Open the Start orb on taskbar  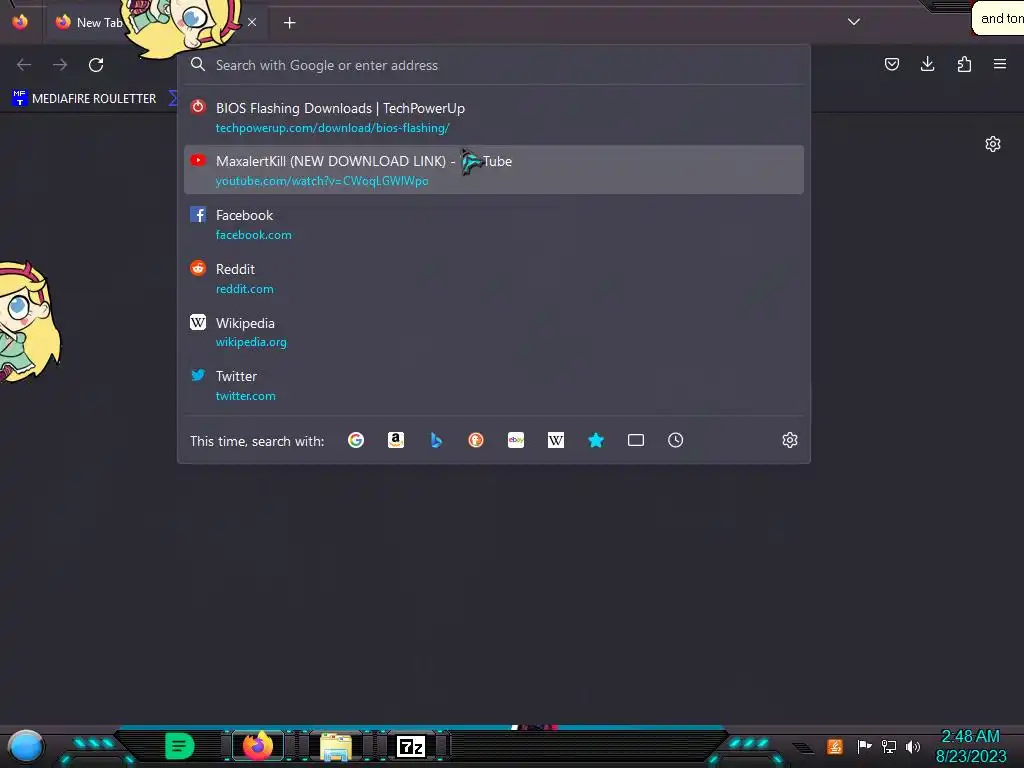click(25, 746)
